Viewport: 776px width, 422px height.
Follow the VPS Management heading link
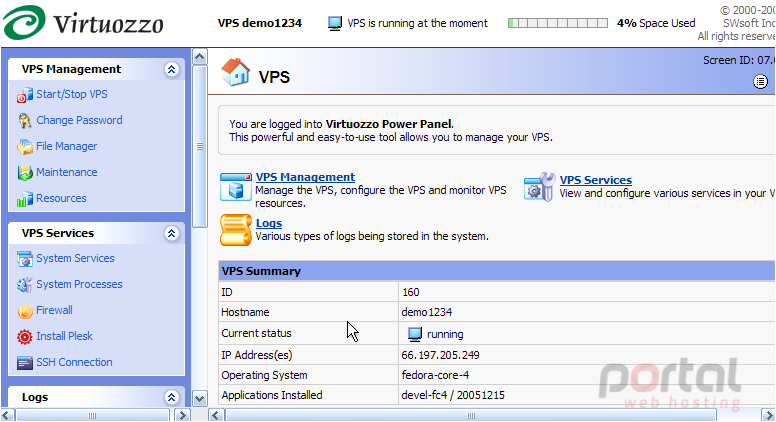coord(305,177)
